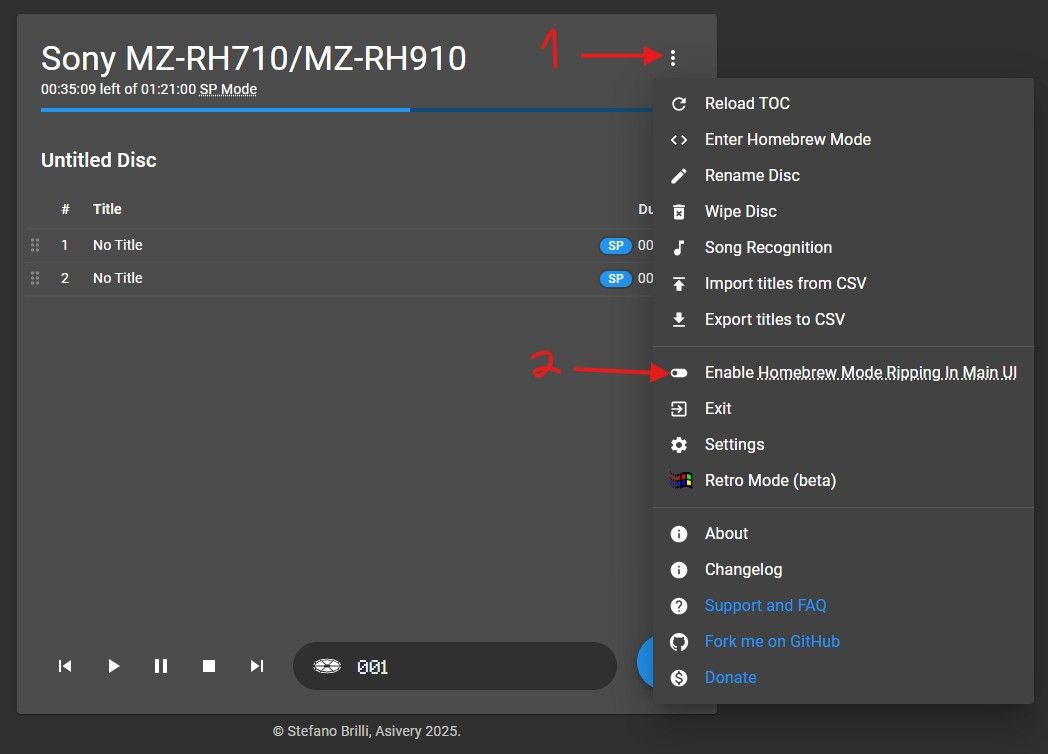Click the blue floating action button
1048x754 pixels.
(645, 662)
